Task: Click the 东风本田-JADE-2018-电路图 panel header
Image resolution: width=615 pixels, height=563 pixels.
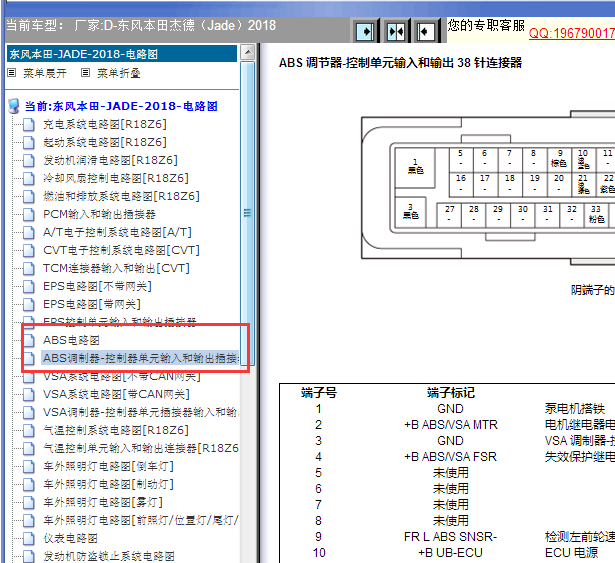Action: 122,54
